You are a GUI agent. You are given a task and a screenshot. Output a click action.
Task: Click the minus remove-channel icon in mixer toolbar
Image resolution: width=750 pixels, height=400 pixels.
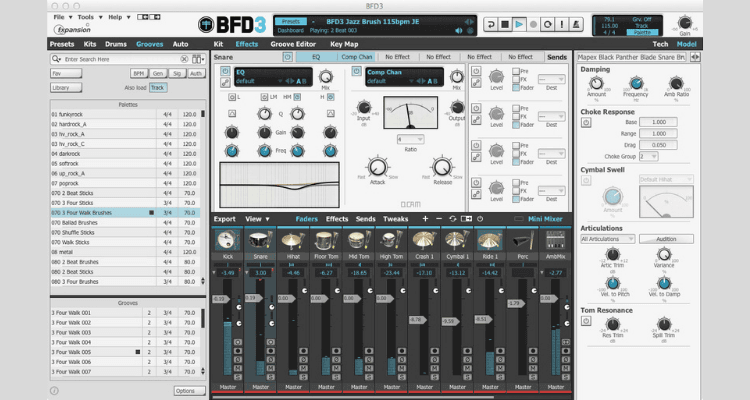439,219
